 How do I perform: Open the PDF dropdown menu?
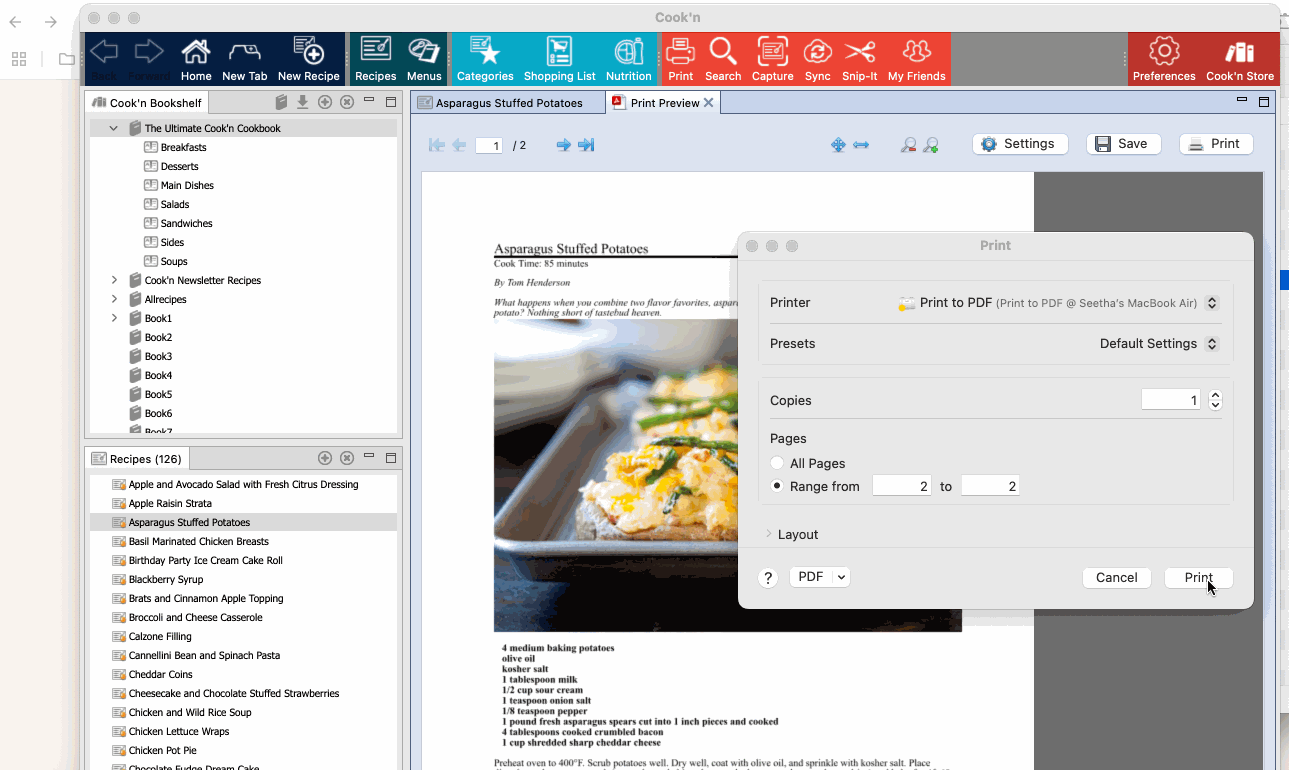(x=820, y=577)
